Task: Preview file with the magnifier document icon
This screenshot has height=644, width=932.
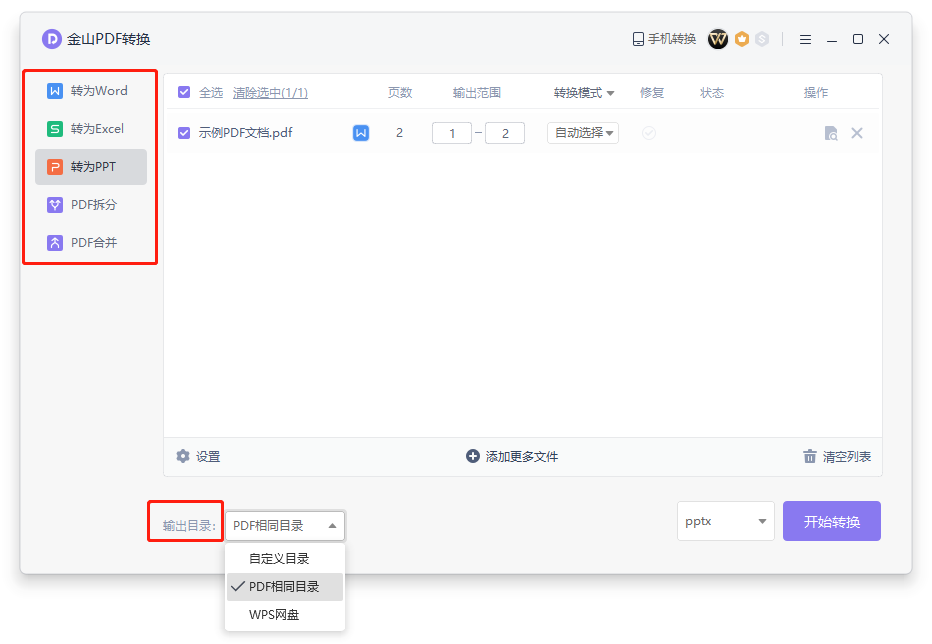Action: click(x=830, y=133)
